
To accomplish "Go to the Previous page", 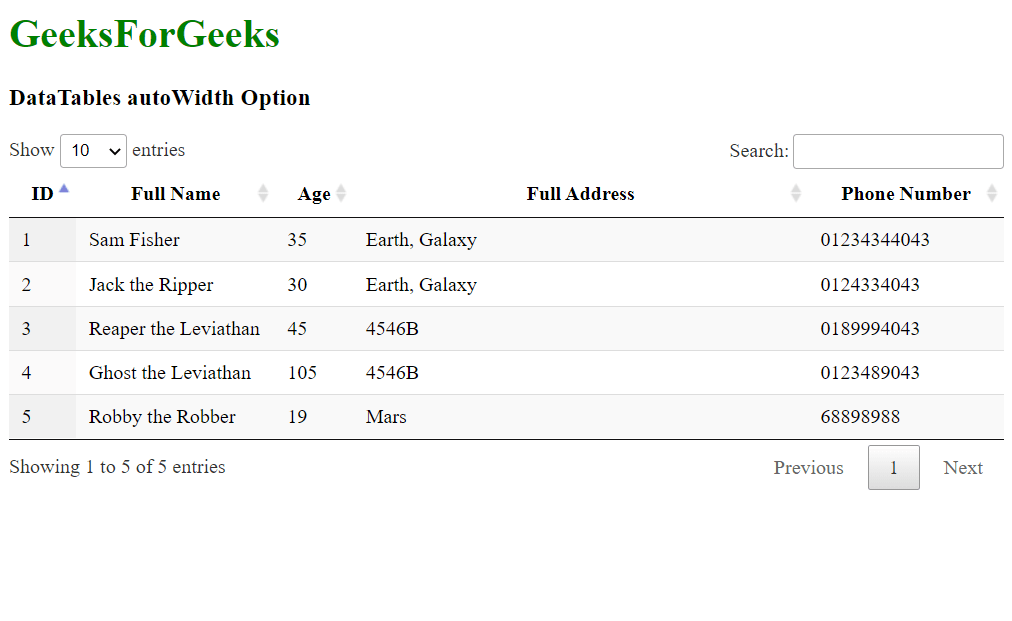I will (x=808, y=468).
